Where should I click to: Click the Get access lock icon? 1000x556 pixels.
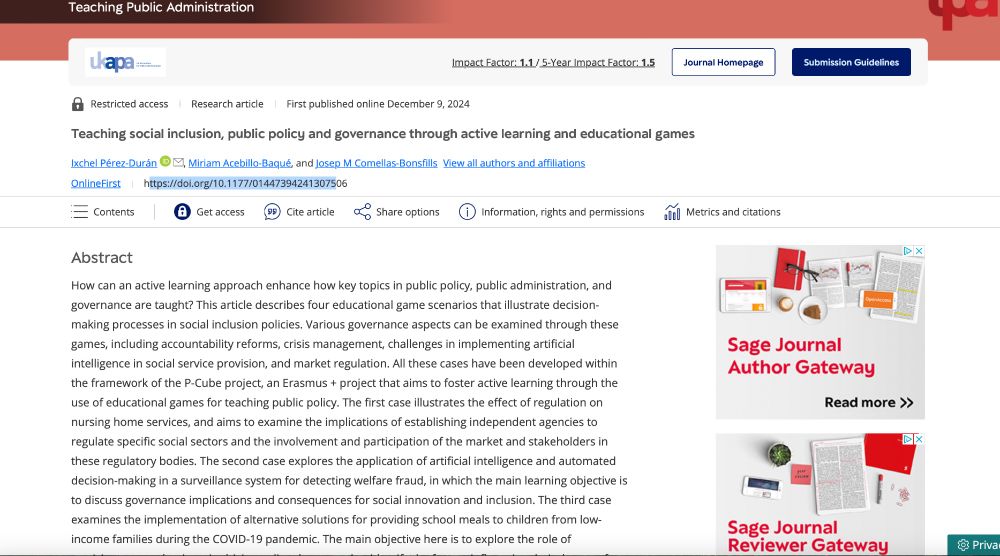pyautogui.click(x=182, y=212)
